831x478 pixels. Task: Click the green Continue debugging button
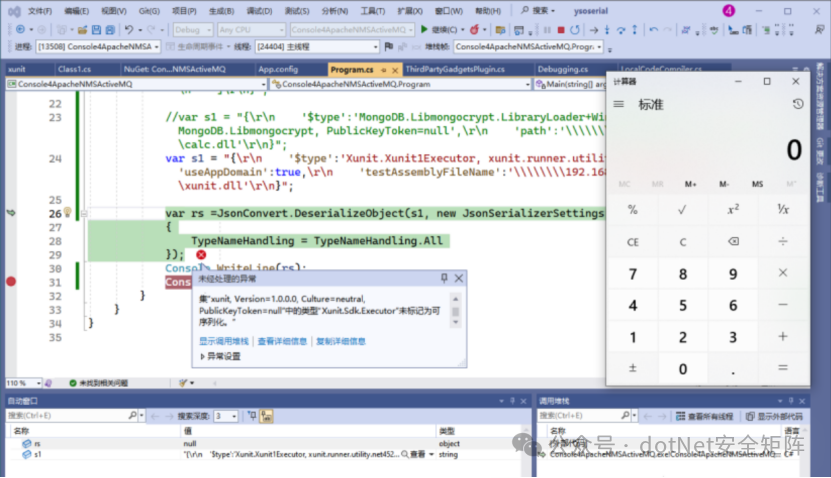coord(440,30)
